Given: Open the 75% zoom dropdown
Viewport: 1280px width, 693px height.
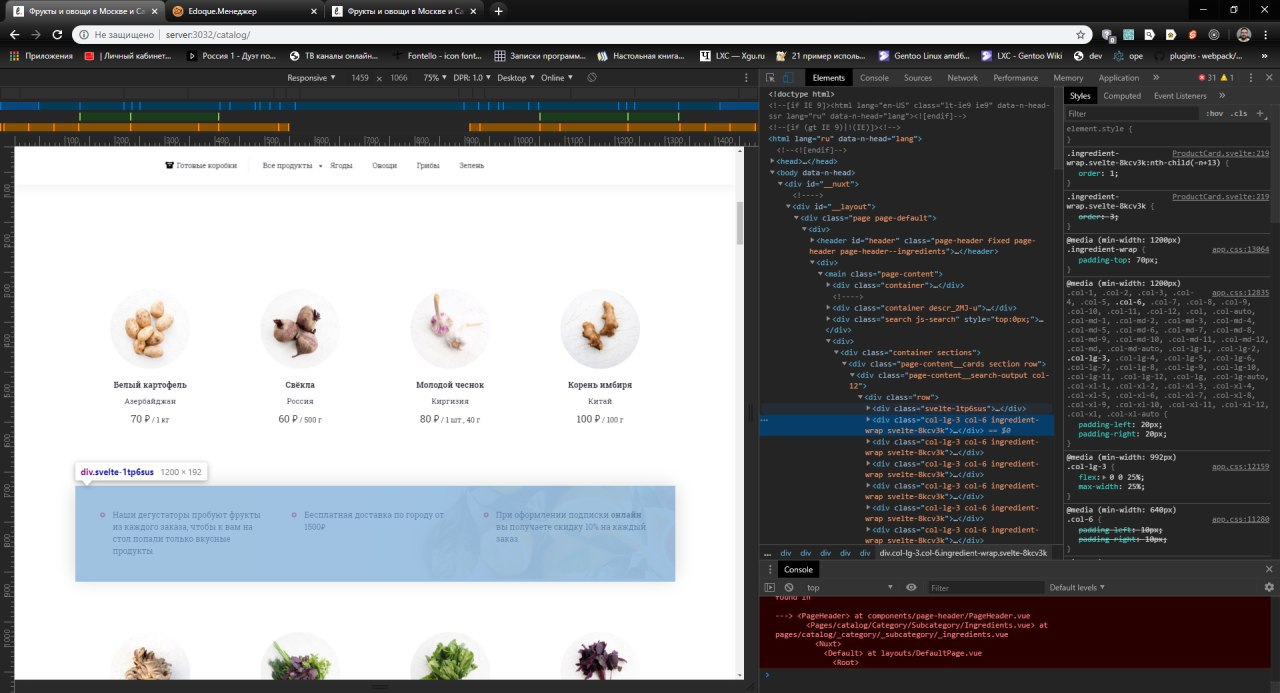Looking at the screenshot, I should point(433,78).
